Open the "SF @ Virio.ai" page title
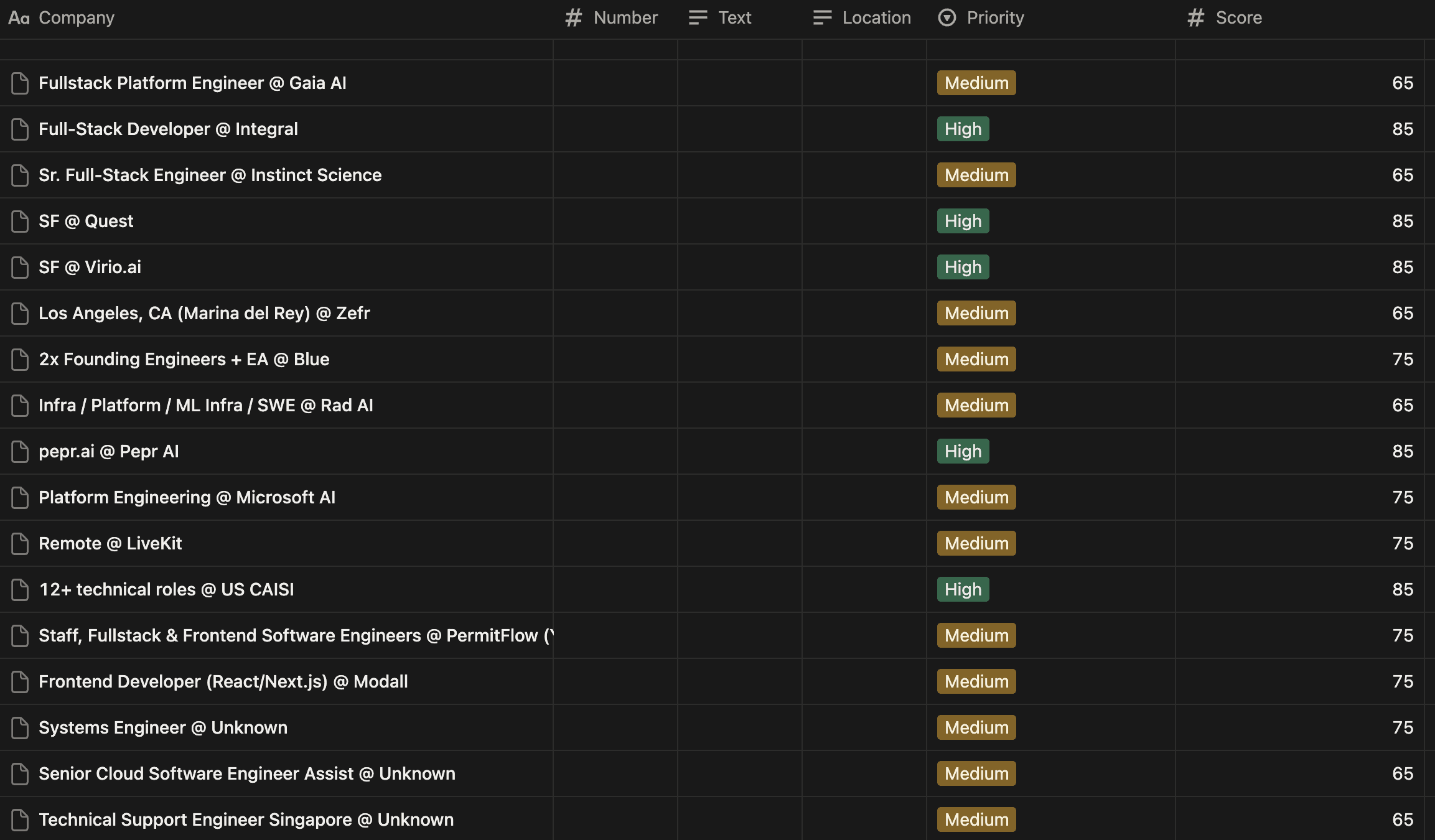 [x=89, y=267]
